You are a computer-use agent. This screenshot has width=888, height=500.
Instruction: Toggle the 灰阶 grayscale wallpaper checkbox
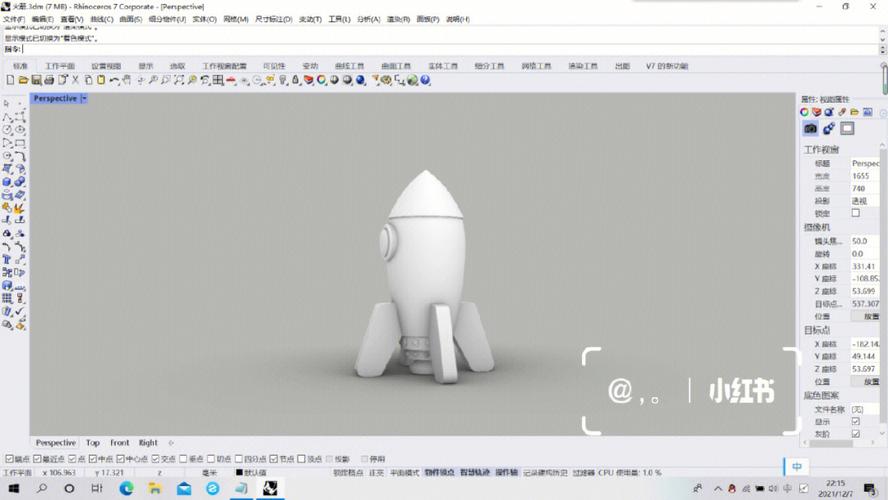[856, 434]
